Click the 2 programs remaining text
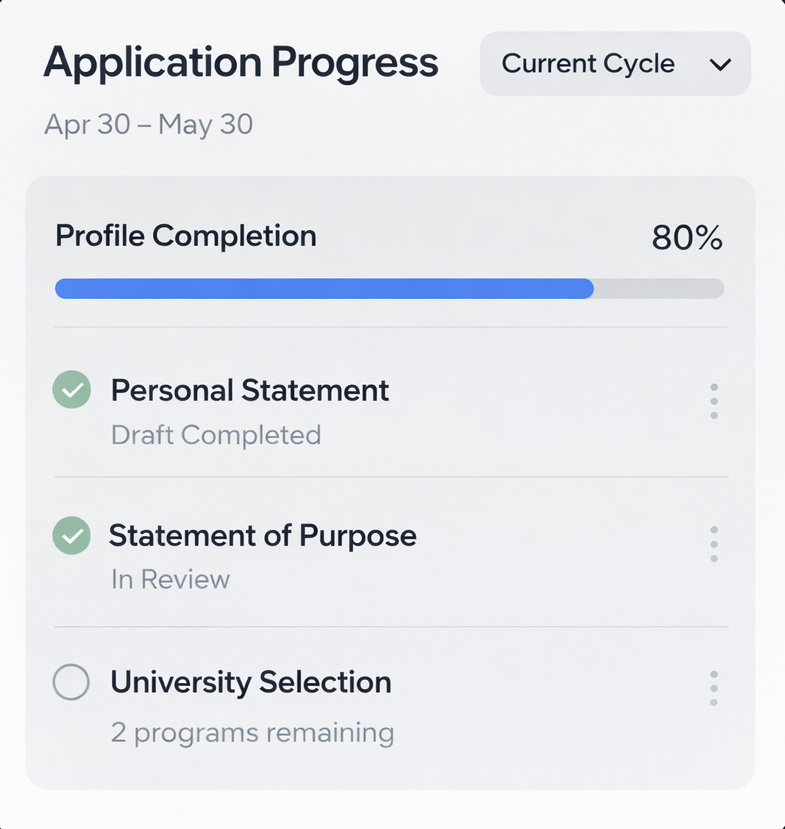Viewport: 785px width, 829px height. (x=252, y=732)
